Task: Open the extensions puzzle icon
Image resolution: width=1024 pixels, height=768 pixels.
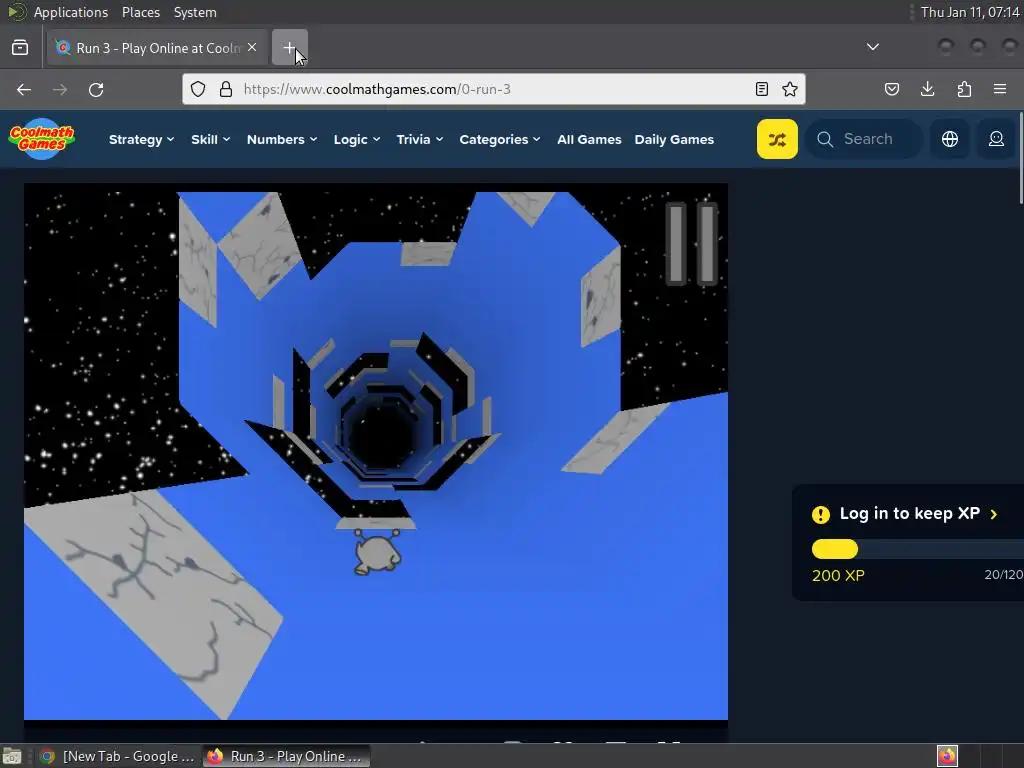Action: [x=964, y=89]
